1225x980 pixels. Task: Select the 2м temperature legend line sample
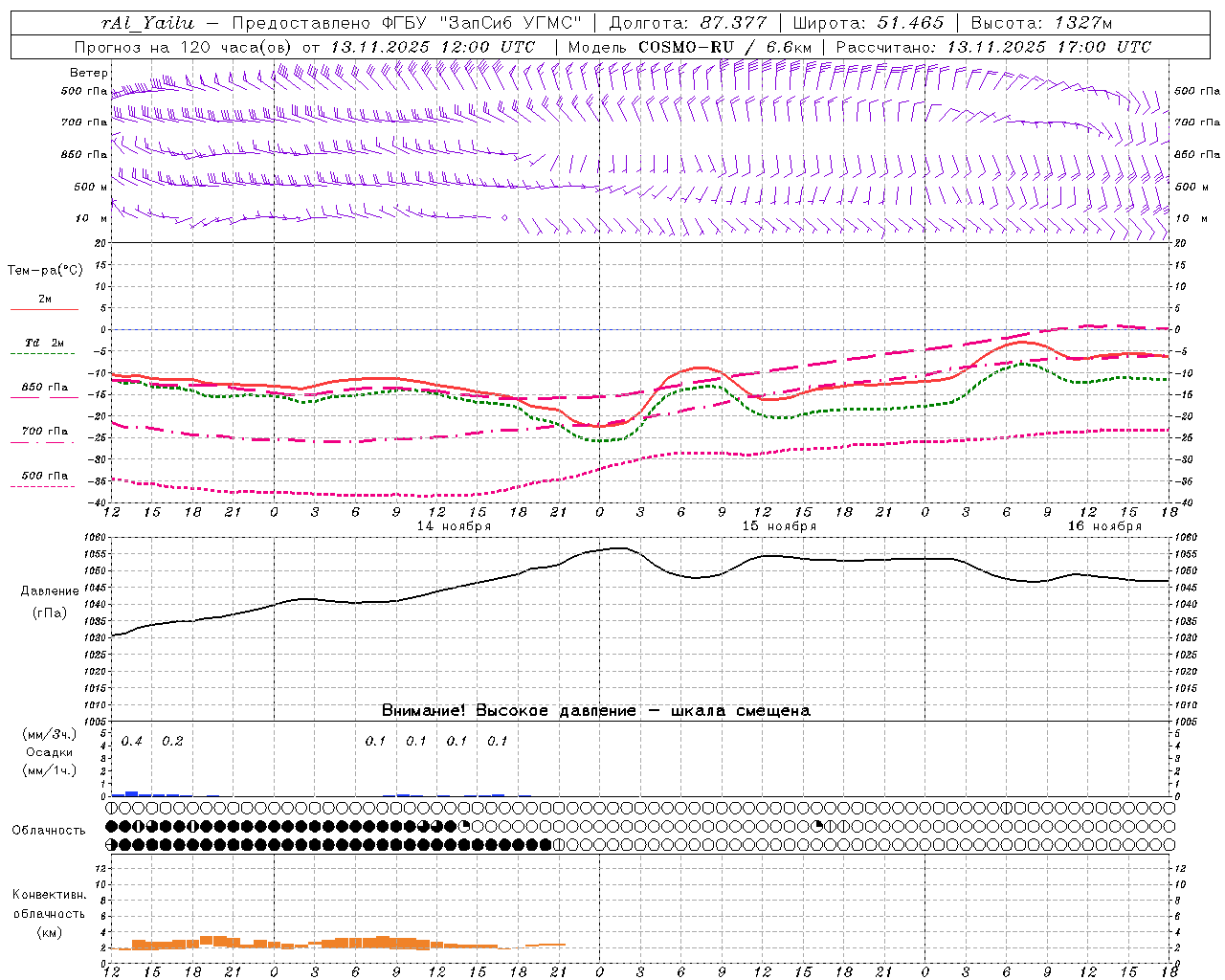(x=44, y=309)
